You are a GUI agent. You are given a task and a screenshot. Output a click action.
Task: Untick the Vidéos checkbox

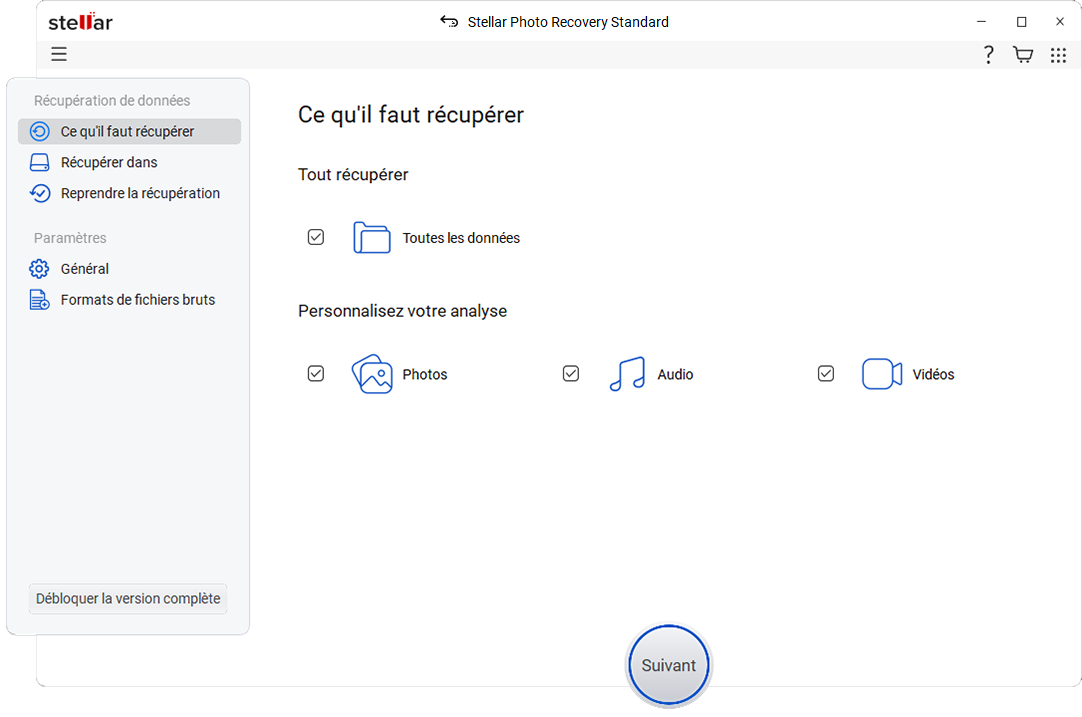826,374
